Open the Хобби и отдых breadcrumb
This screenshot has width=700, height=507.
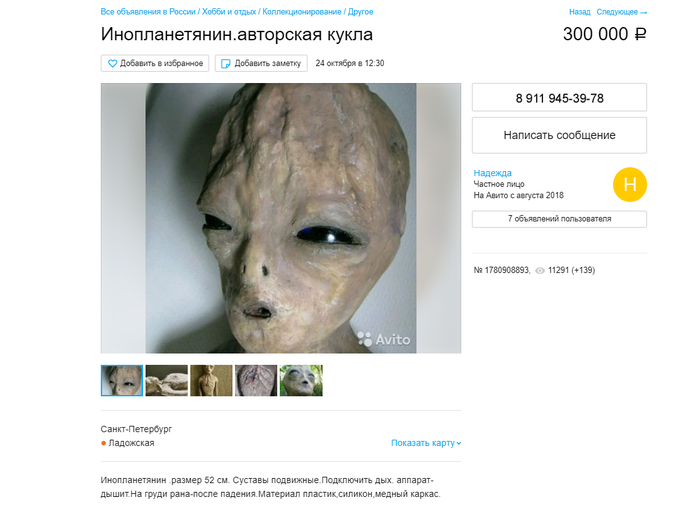229,12
